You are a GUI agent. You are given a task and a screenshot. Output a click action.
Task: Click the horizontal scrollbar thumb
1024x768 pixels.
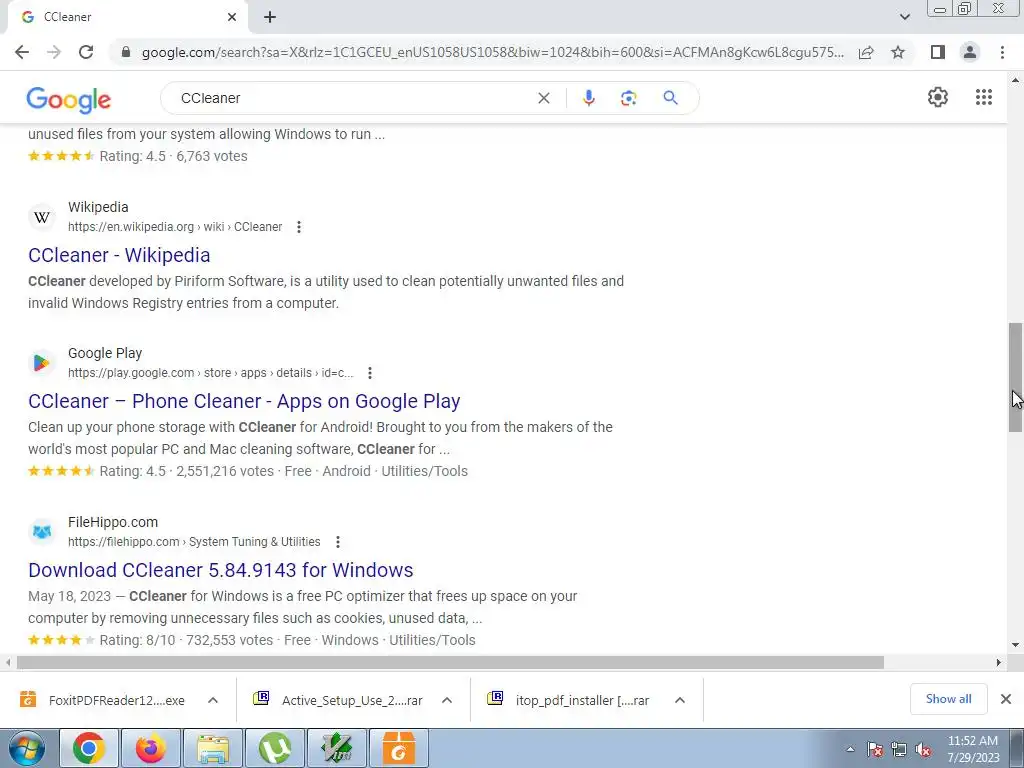click(x=450, y=662)
